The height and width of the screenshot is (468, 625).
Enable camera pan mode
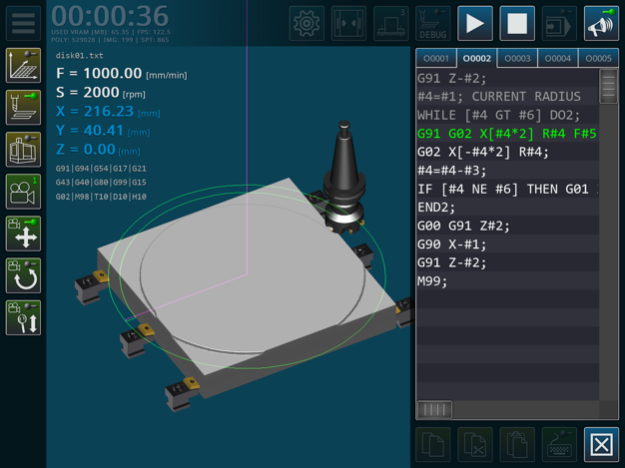pos(23,234)
